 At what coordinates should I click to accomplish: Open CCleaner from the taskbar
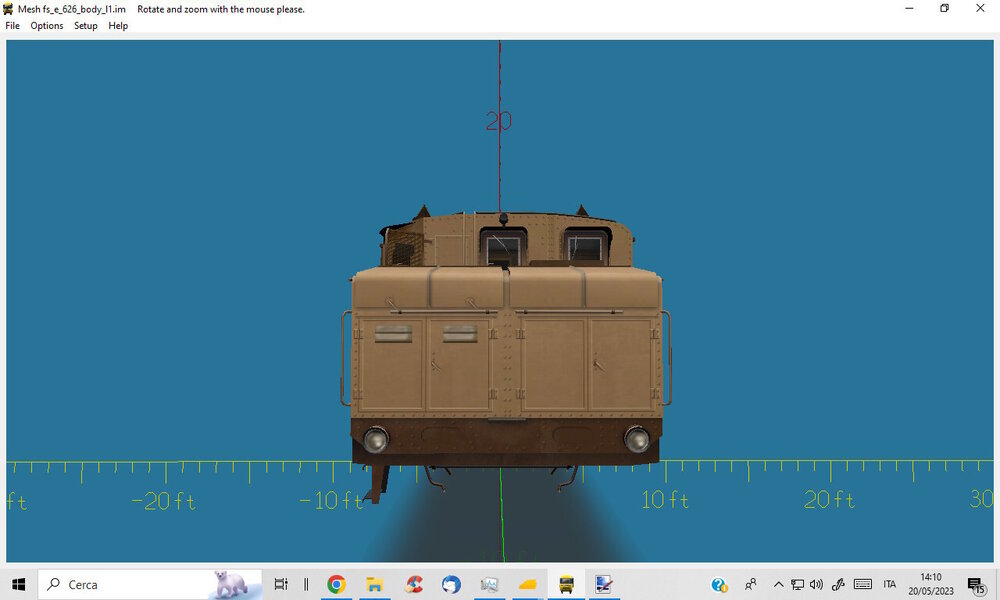pyautogui.click(x=413, y=584)
